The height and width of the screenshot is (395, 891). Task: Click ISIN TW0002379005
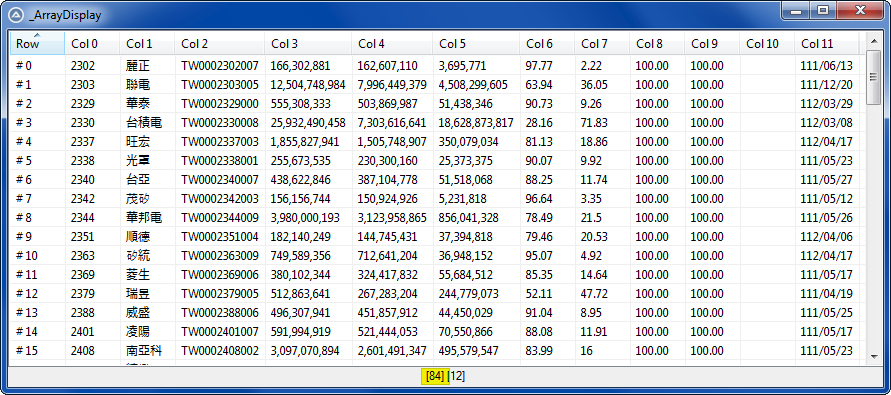(x=220, y=294)
